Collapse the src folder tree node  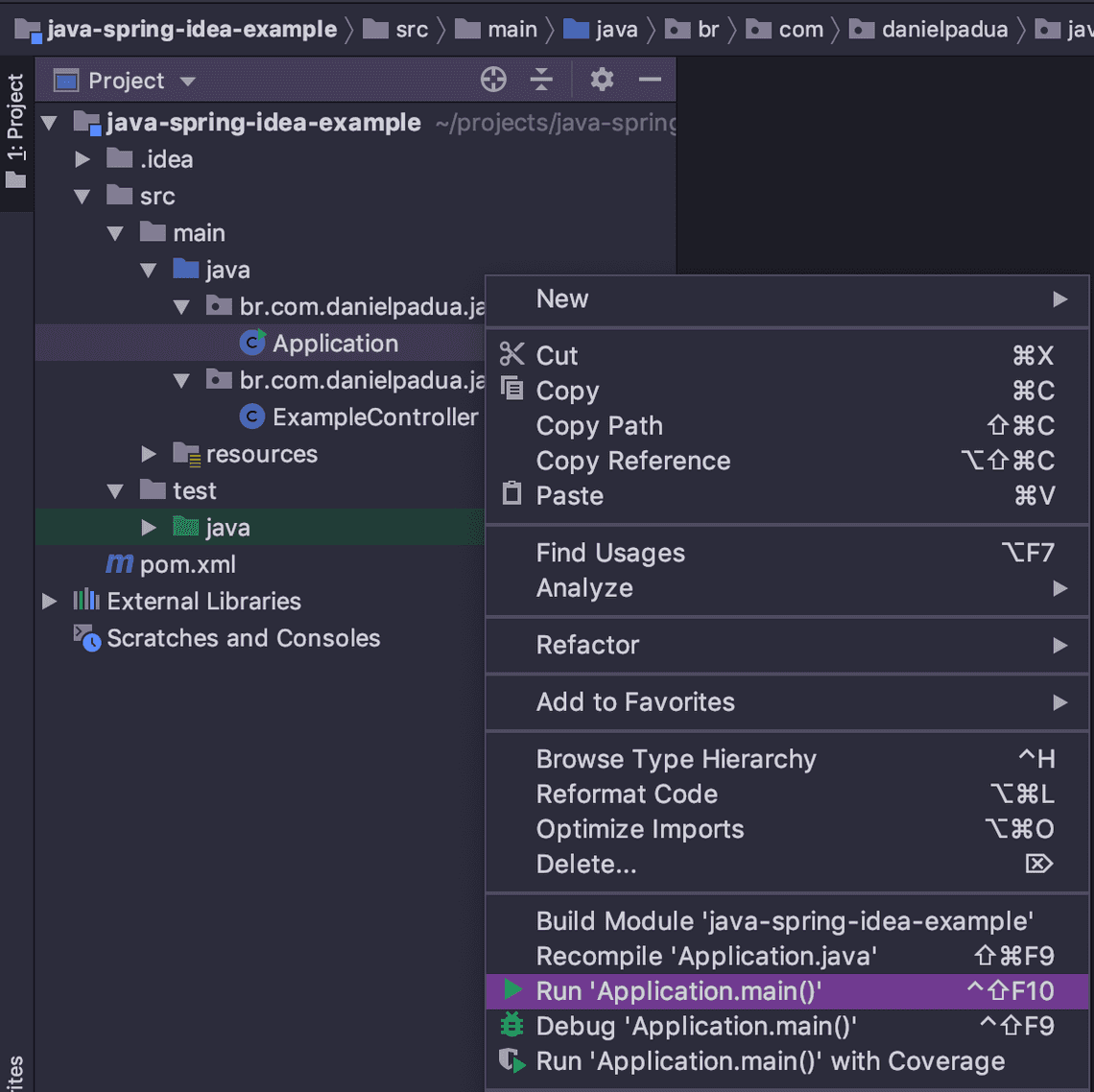click(83, 197)
